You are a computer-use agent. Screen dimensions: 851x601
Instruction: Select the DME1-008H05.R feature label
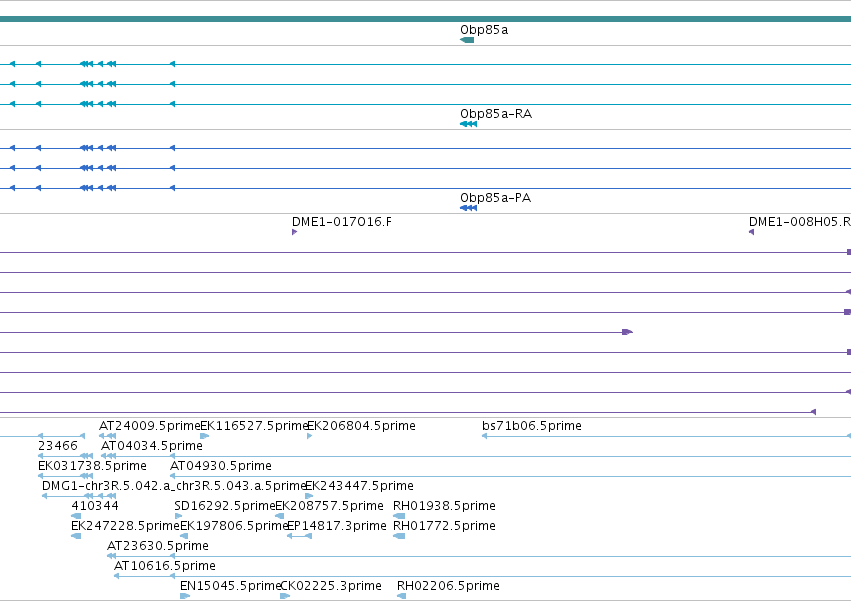click(x=799, y=222)
